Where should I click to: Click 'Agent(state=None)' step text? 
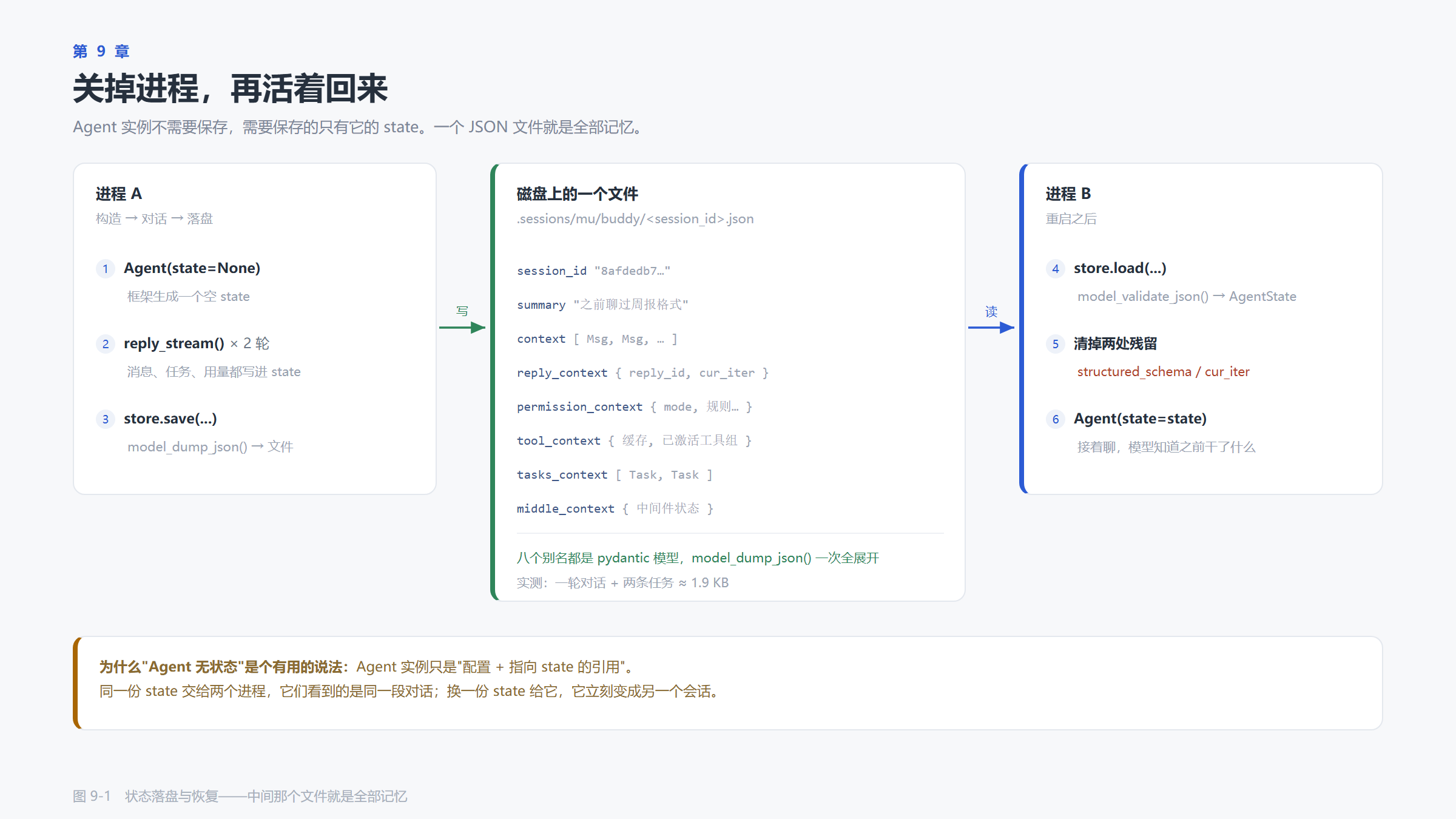[x=192, y=268]
